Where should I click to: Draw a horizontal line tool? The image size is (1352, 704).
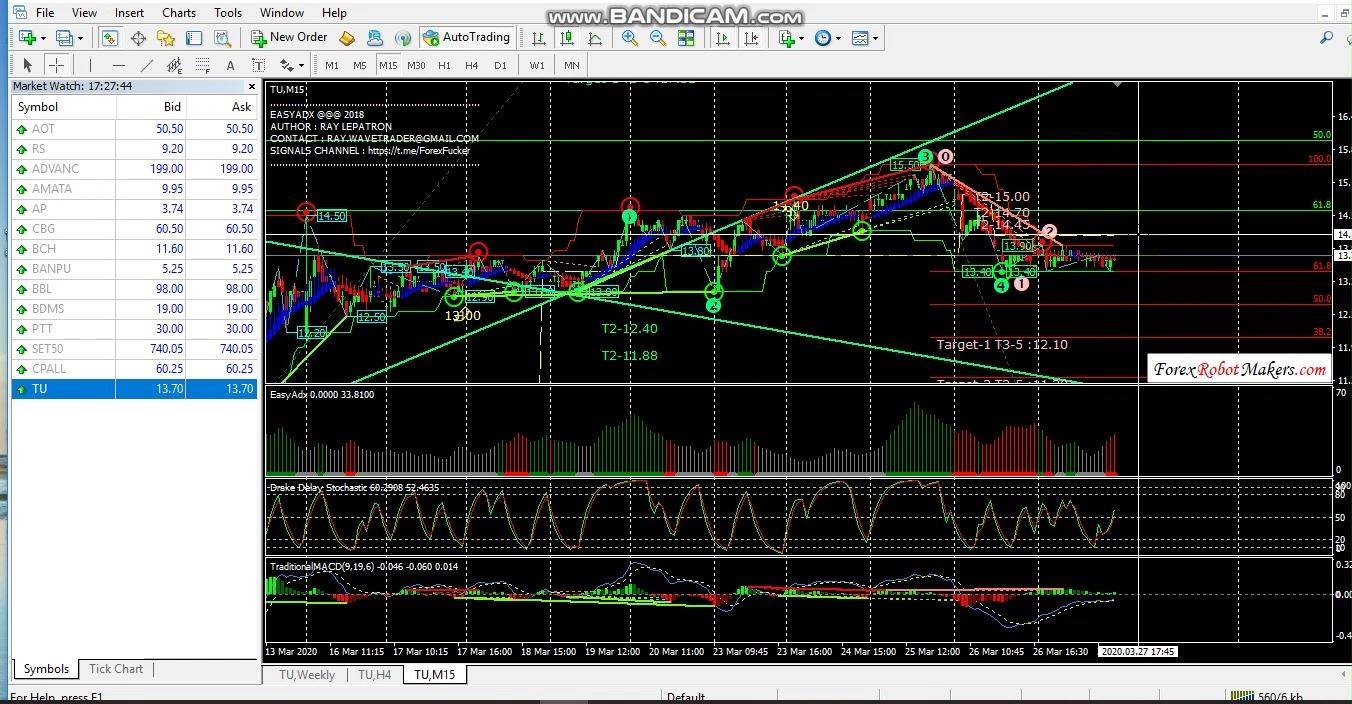click(x=118, y=65)
